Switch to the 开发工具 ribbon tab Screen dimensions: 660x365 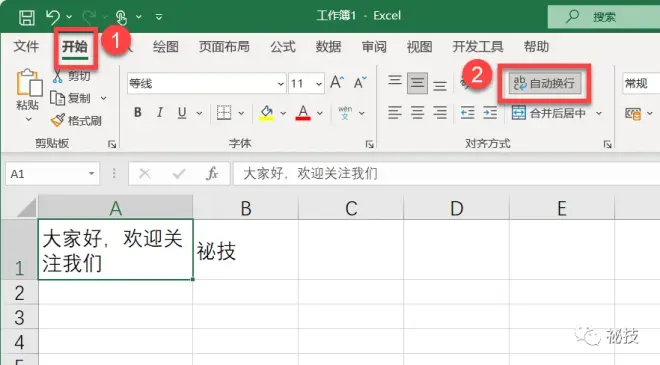[478, 47]
